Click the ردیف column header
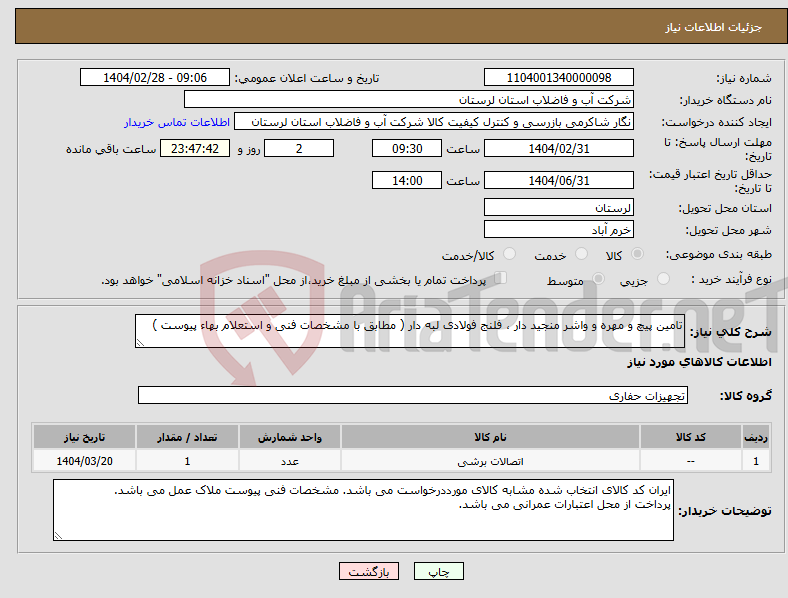The height and width of the screenshot is (598, 788). 756,437
